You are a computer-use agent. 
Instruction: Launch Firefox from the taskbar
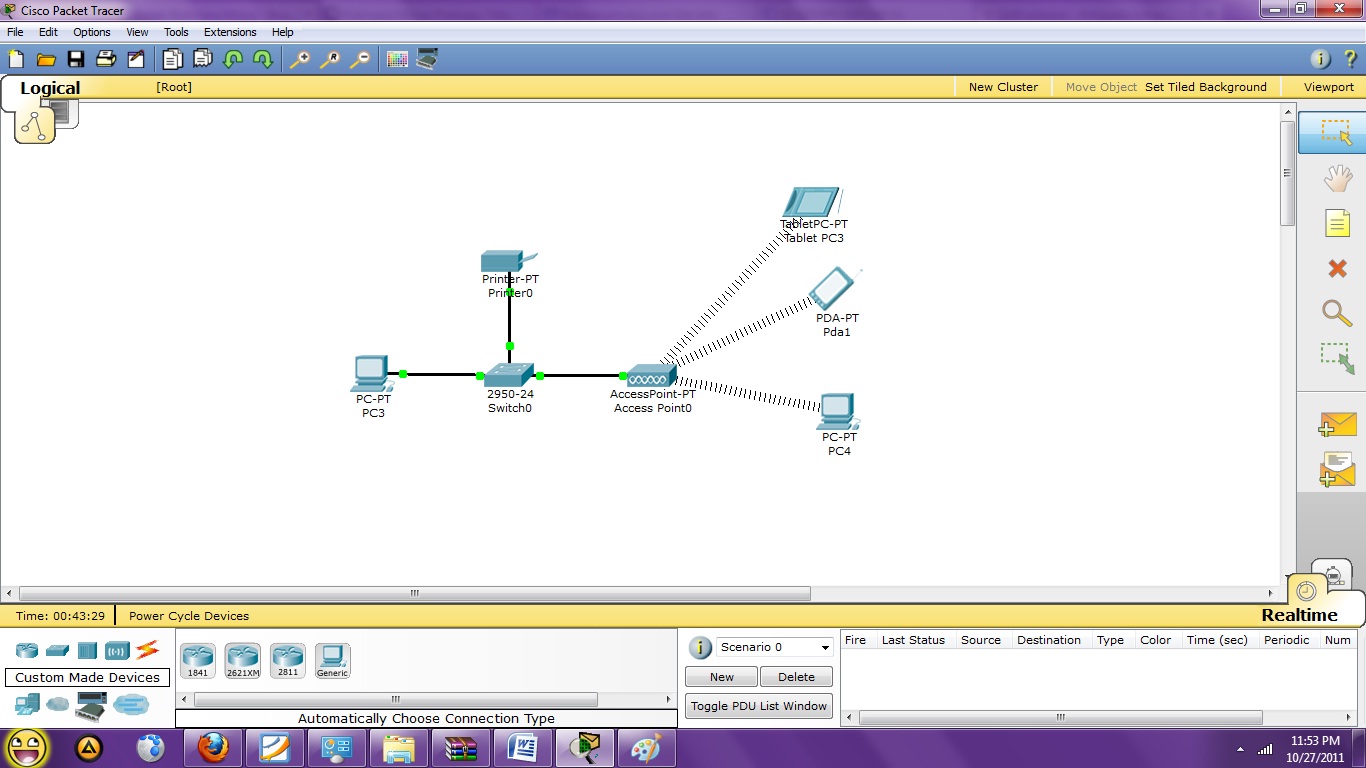[212, 747]
